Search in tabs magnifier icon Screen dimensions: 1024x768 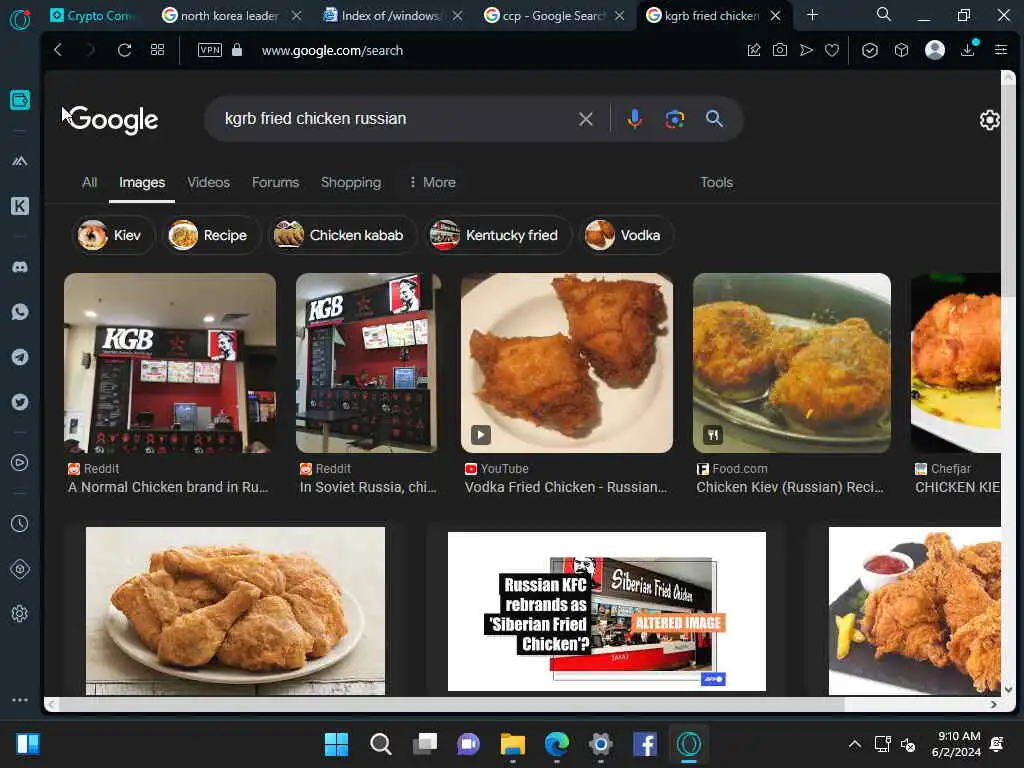(884, 14)
